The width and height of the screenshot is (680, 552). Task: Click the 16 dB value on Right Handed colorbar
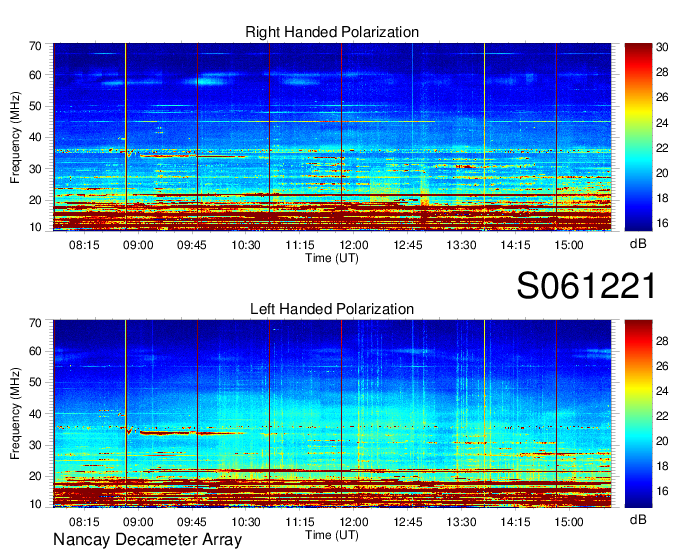pyautogui.click(x=662, y=223)
